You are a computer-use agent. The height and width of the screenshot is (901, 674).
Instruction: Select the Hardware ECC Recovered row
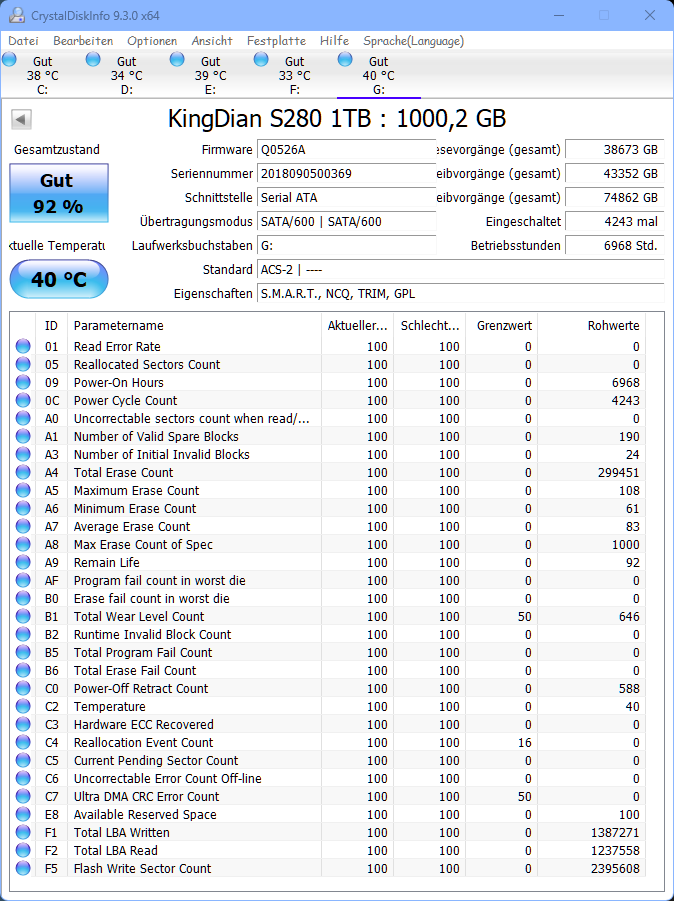328,725
